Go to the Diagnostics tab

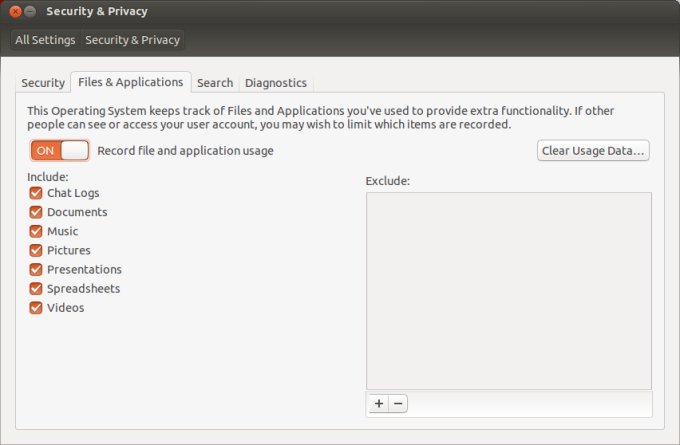click(x=276, y=83)
